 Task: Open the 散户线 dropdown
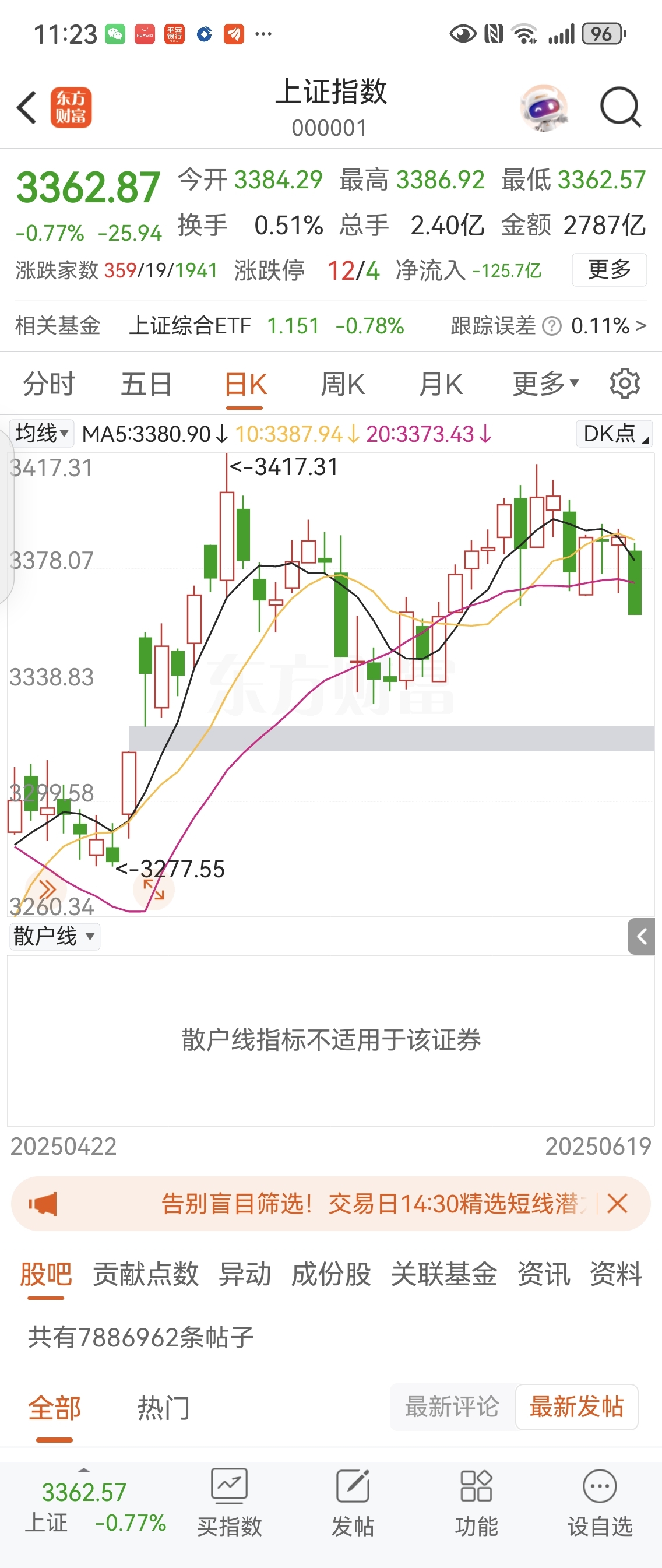[x=54, y=936]
